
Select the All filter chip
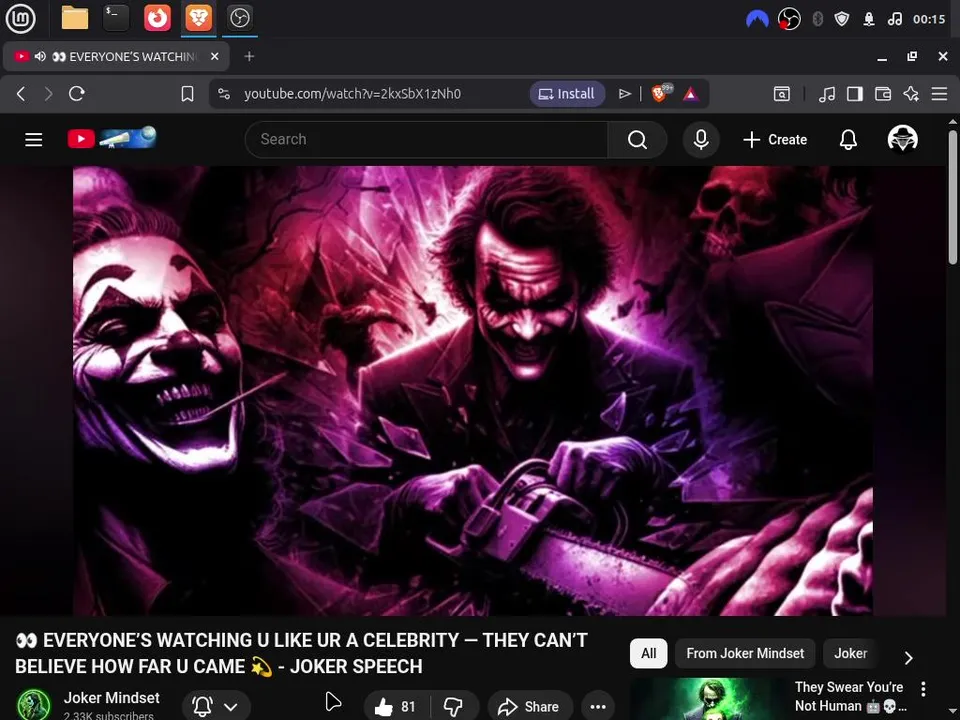tap(648, 653)
